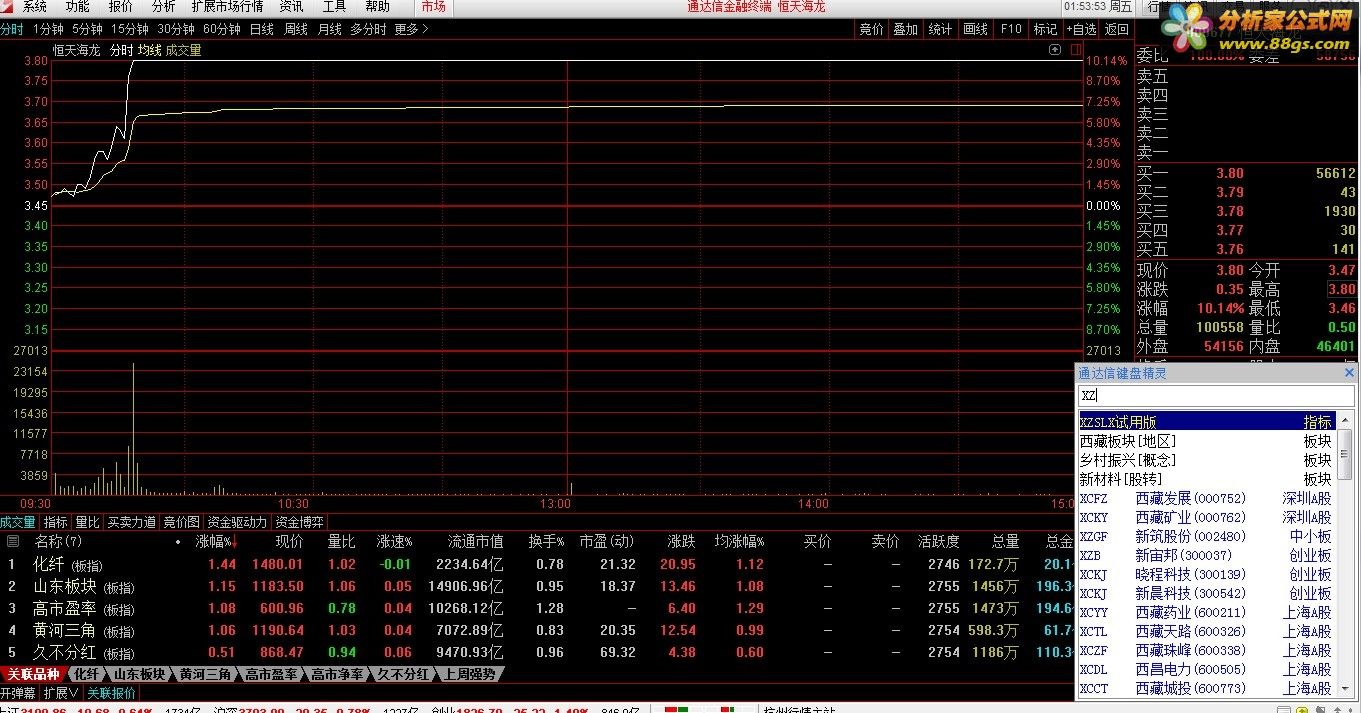Open F10 company info
The height and width of the screenshot is (713, 1361).
(x=1011, y=29)
